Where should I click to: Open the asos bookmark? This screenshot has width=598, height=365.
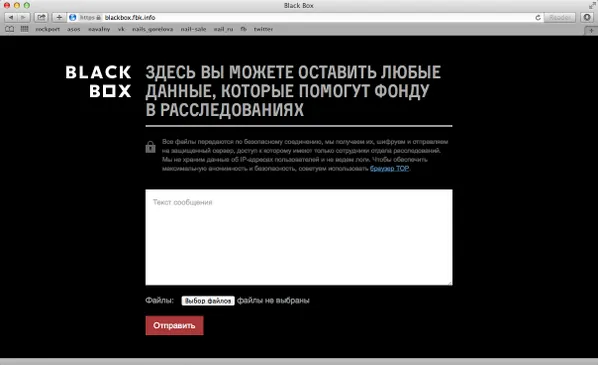click(x=74, y=29)
